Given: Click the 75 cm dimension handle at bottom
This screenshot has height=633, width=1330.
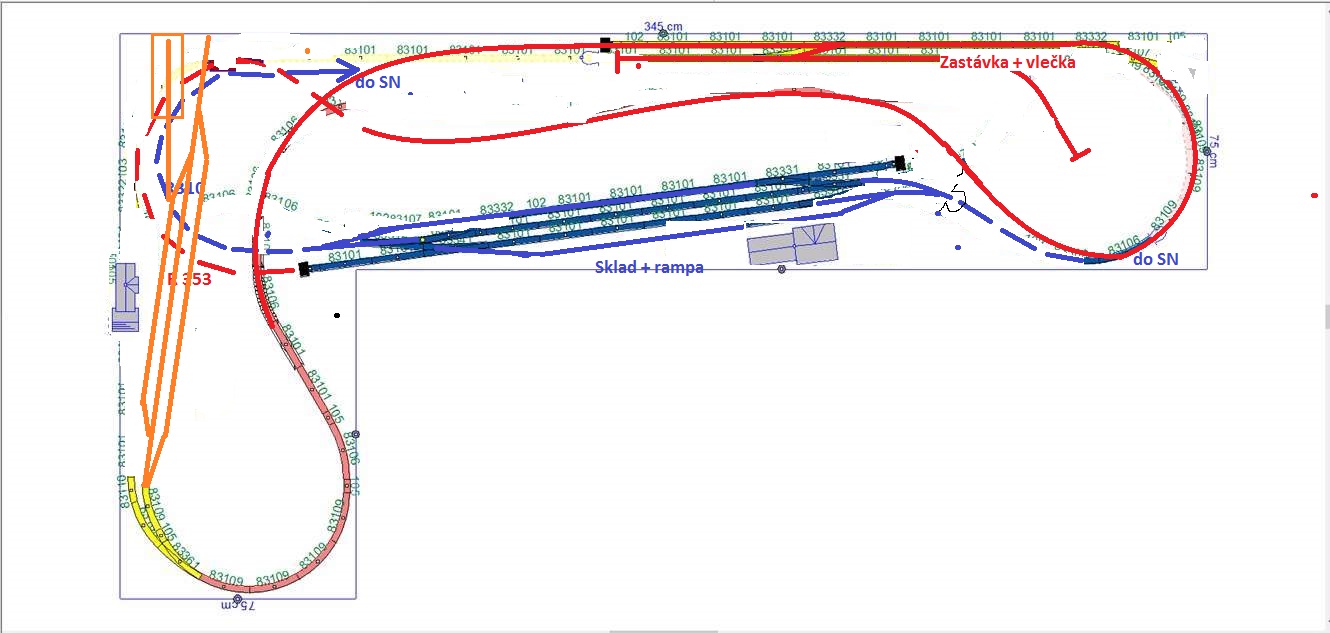Looking at the screenshot, I should (x=237, y=599).
